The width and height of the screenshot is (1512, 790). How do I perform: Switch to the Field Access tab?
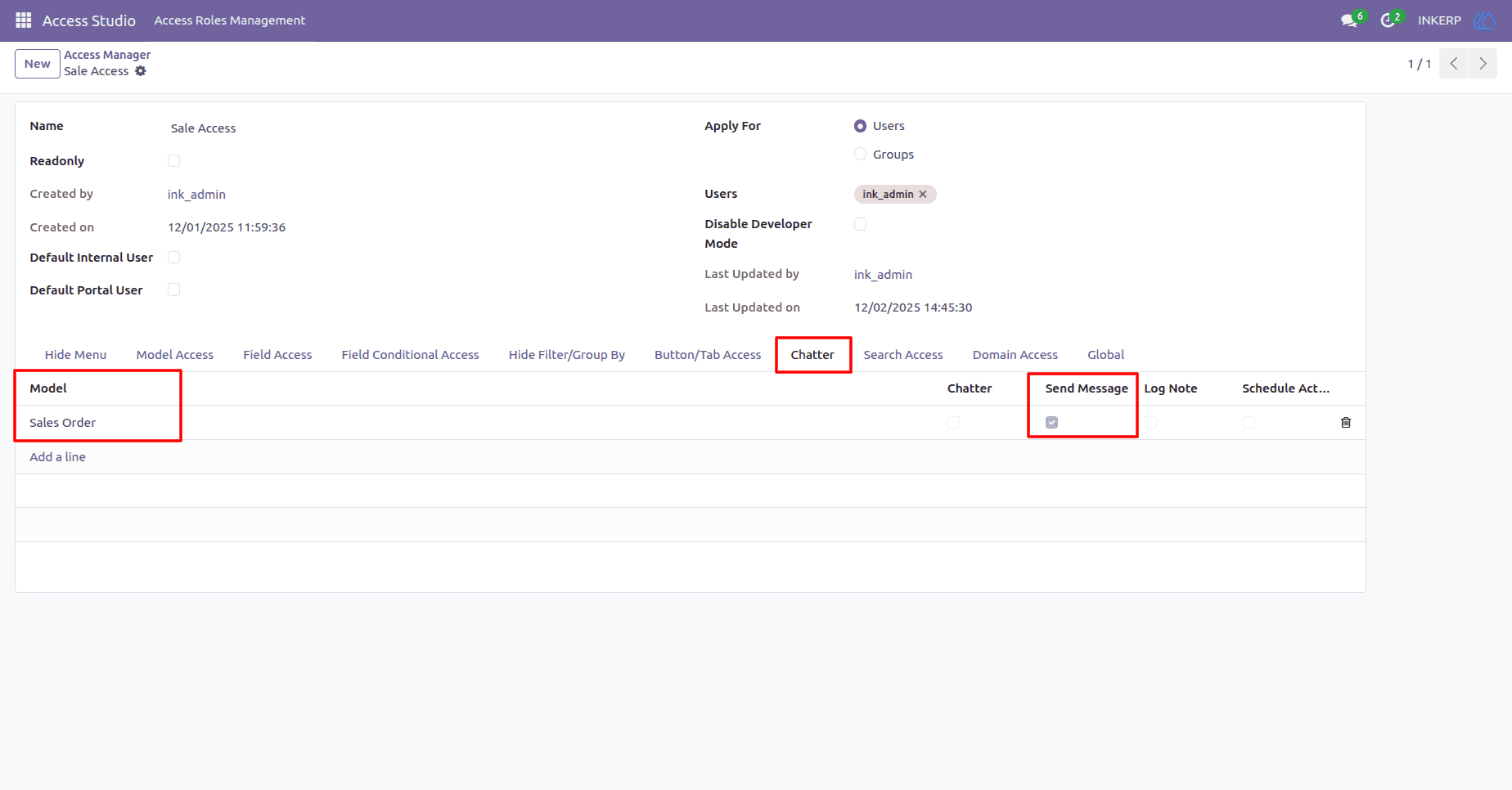pyautogui.click(x=277, y=355)
